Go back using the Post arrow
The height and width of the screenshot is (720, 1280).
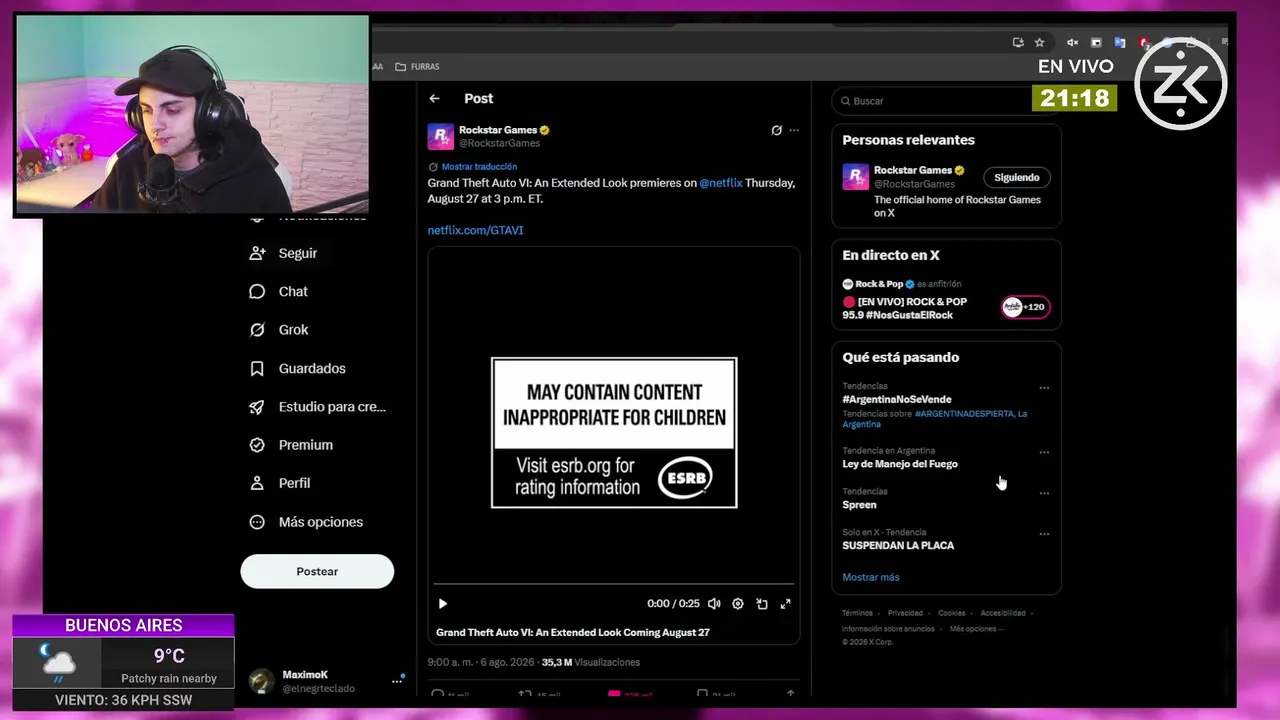pos(434,98)
